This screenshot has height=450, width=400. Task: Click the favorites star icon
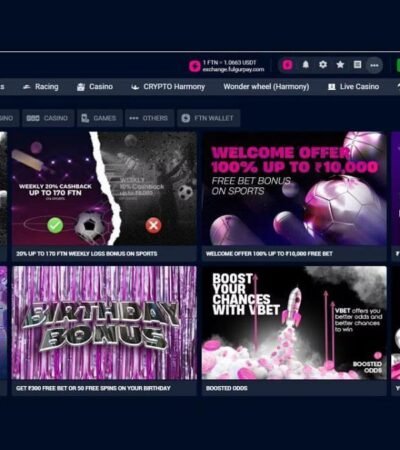tap(340, 65)
